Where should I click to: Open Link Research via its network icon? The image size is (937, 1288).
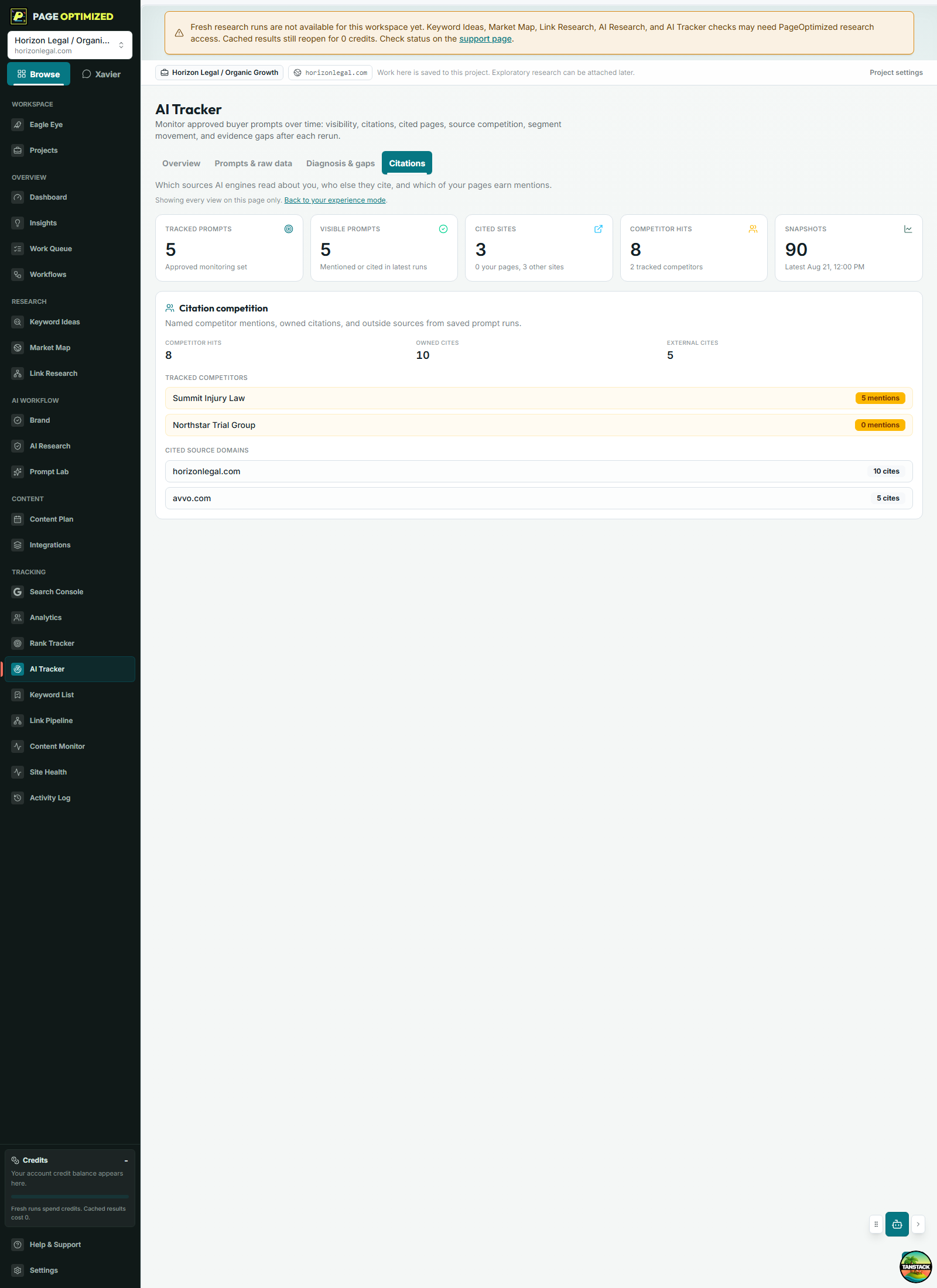(18, 374)
